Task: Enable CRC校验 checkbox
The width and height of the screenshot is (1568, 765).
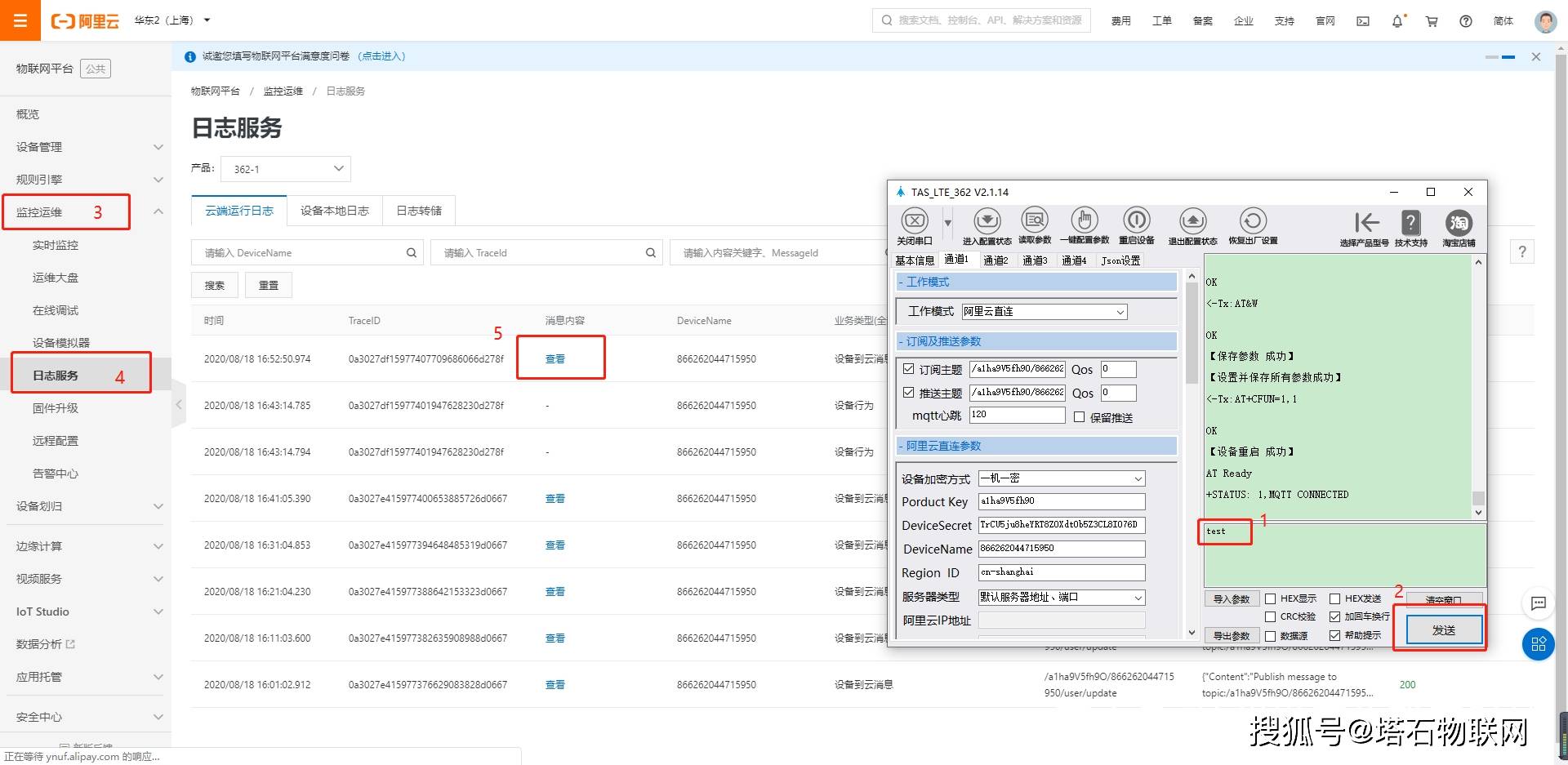Action: (x=1270, y=616)
